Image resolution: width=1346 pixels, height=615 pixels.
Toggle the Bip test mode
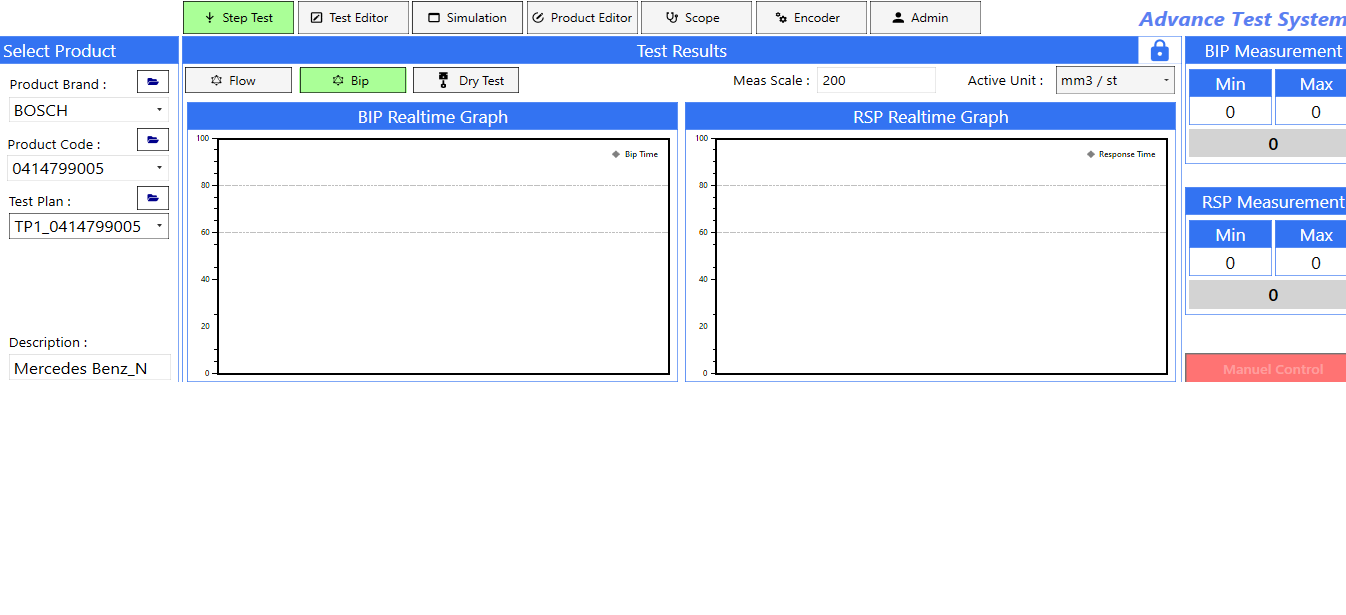pos(353,81)
